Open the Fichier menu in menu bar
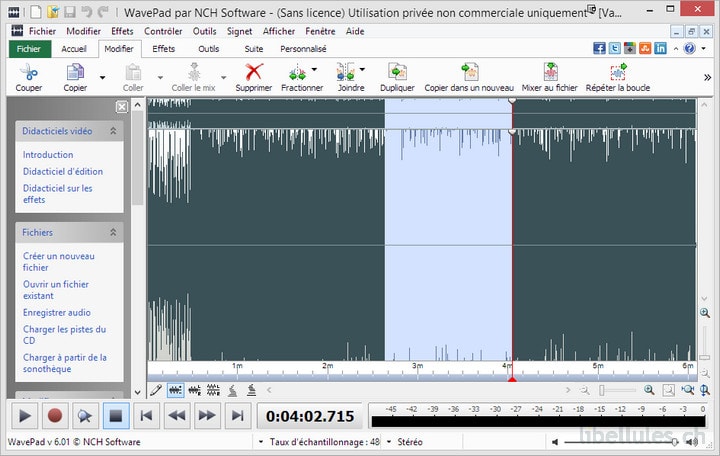Image resolution: width=720 pixels, height=456 pixels. (x=42, y=31)
